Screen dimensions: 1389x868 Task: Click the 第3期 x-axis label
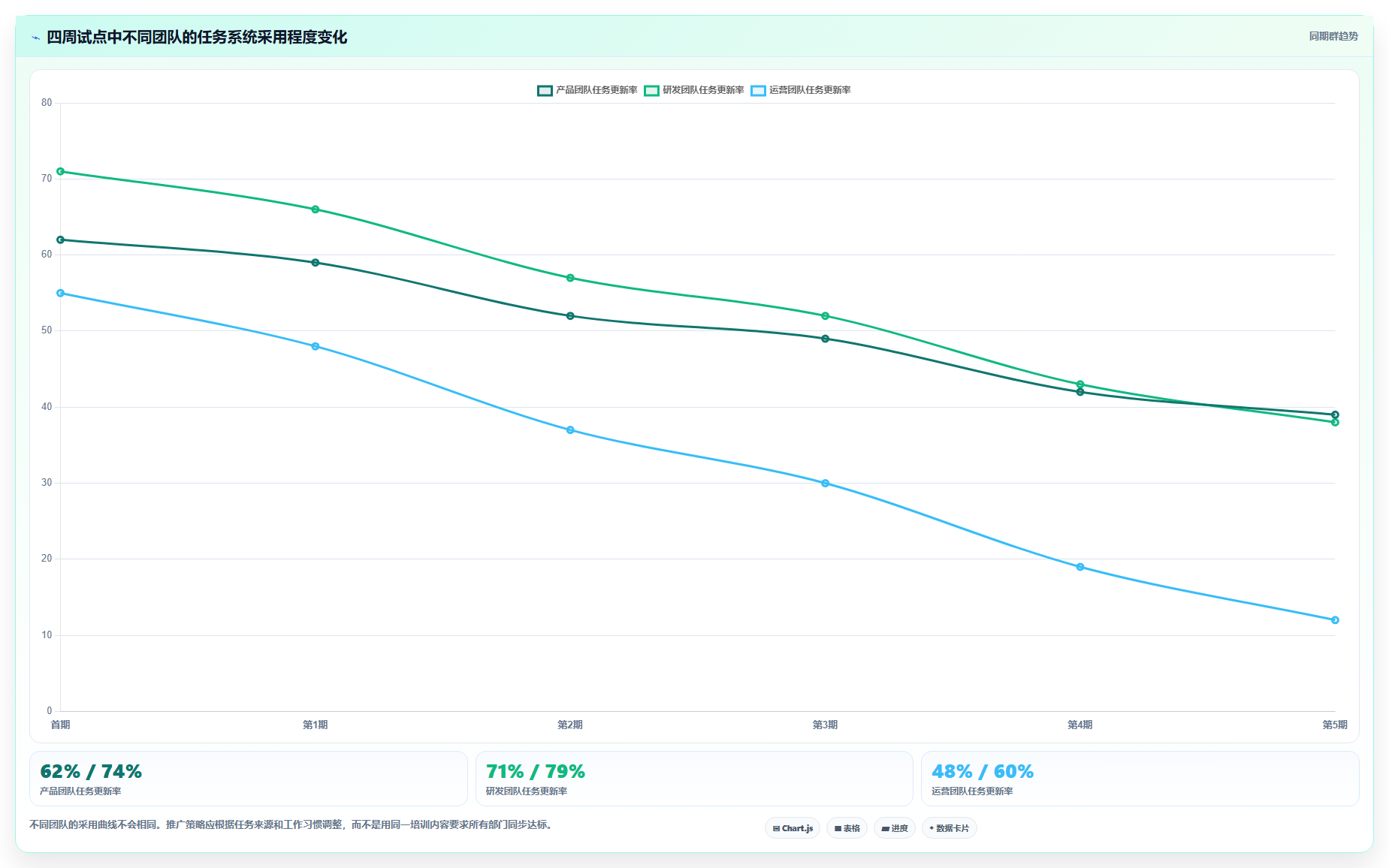point(825,725)
